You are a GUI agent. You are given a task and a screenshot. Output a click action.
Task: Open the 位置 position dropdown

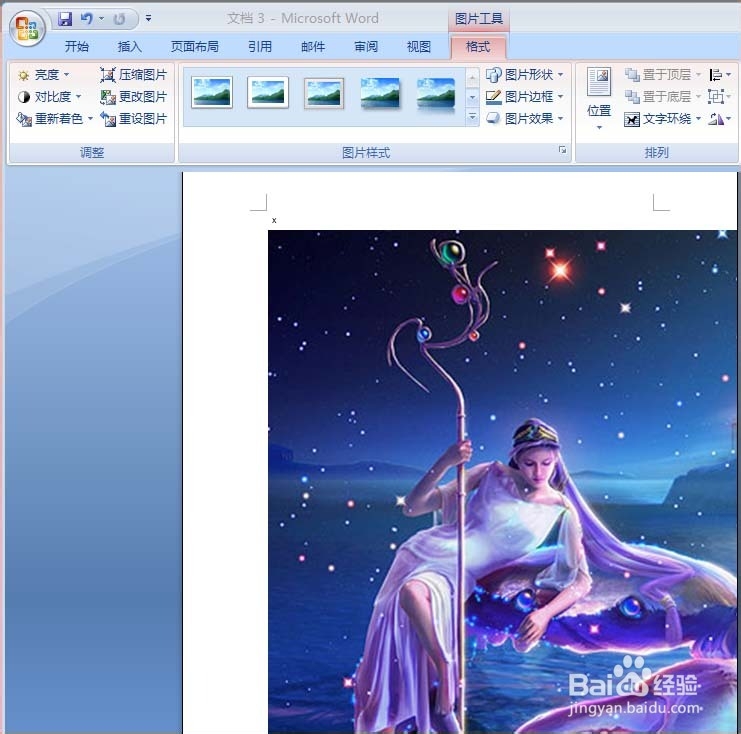tap(599, 99)
